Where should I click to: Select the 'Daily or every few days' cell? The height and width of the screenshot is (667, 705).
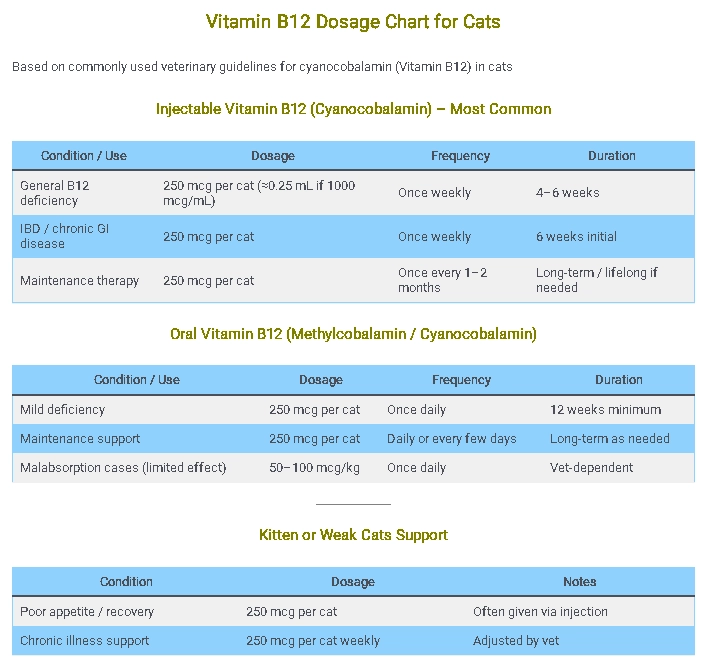(x=452, y=439)
